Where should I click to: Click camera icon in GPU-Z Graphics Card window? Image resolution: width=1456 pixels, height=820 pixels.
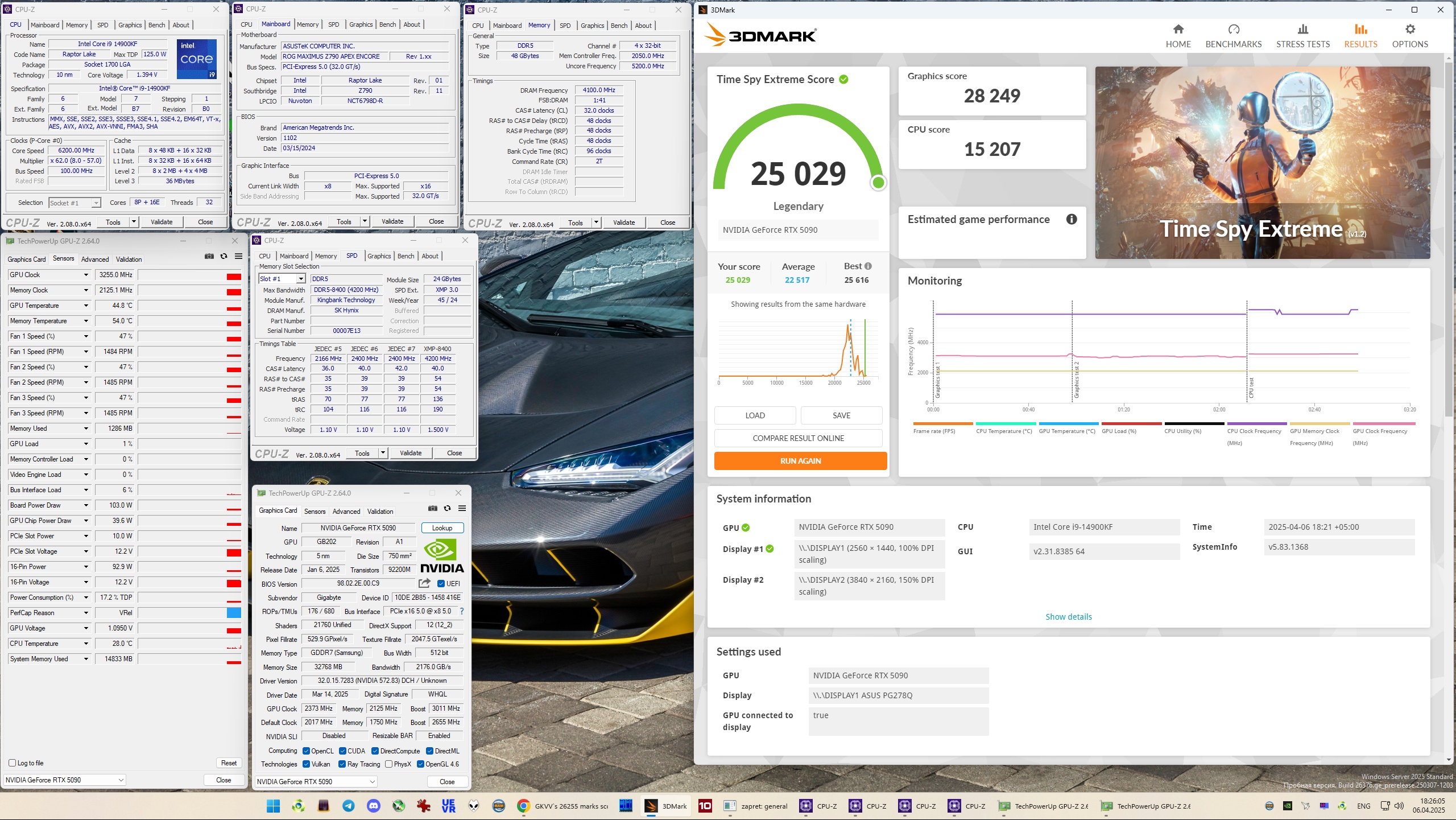433,508
